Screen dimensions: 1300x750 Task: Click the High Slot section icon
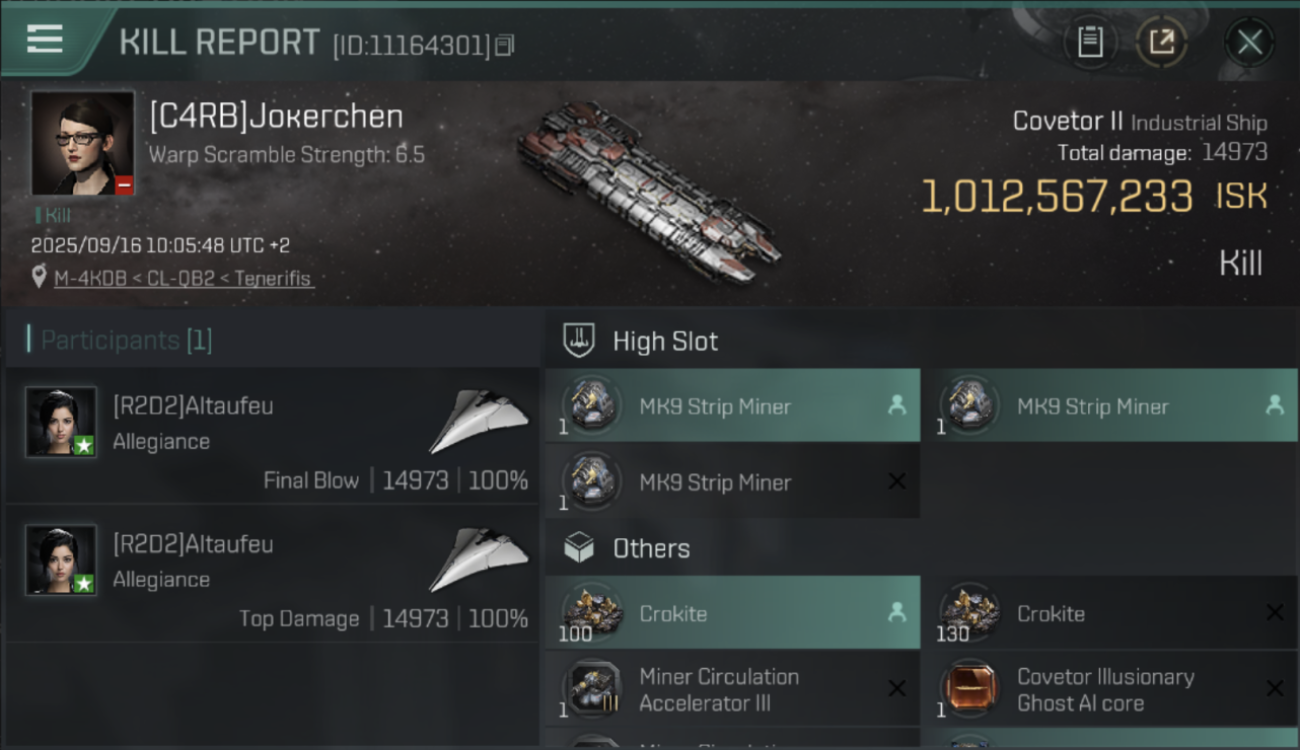pos(579,340)
